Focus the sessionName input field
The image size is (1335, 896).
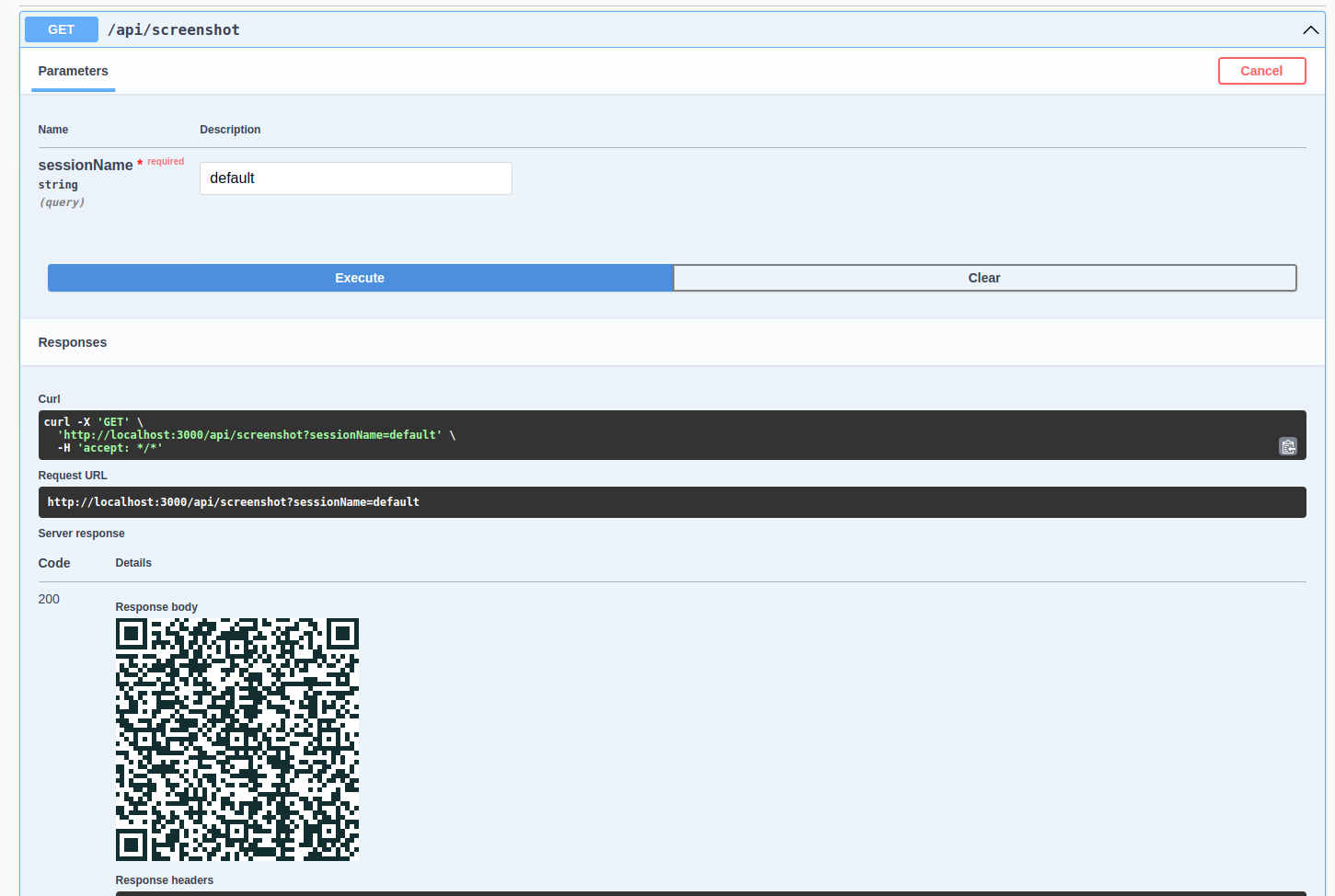(x=356, y=178)
